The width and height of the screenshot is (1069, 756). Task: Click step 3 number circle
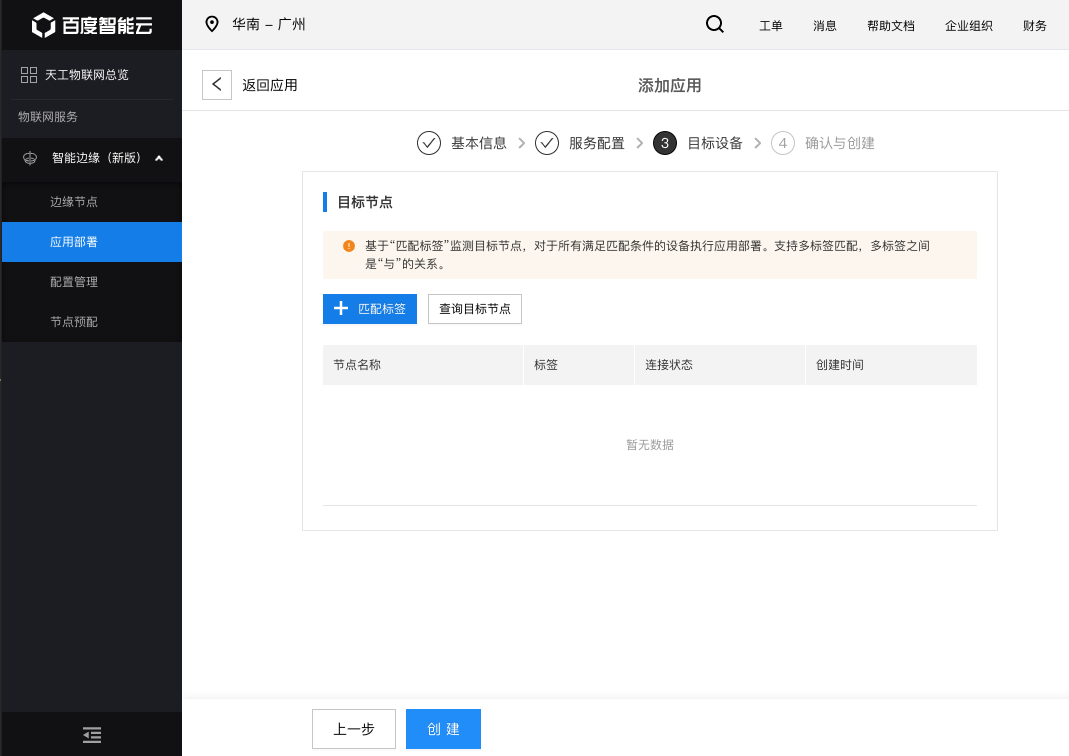[x=665, y=143]
